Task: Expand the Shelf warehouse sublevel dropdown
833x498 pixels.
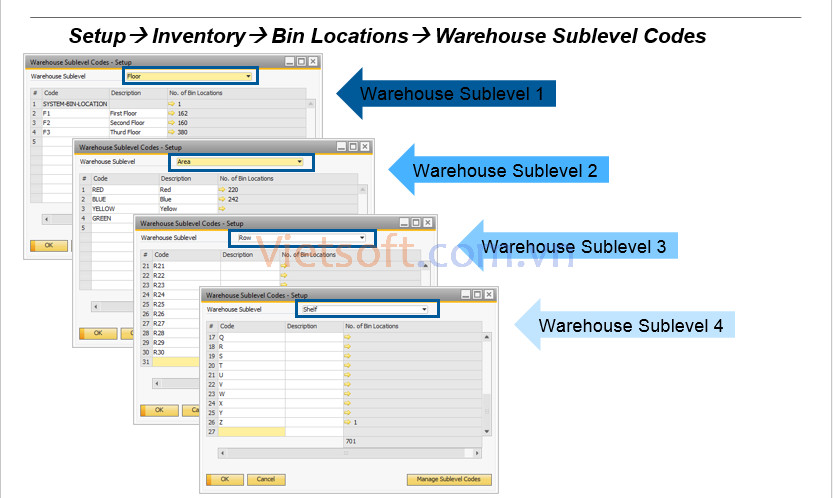Action: tap(424, 310)
